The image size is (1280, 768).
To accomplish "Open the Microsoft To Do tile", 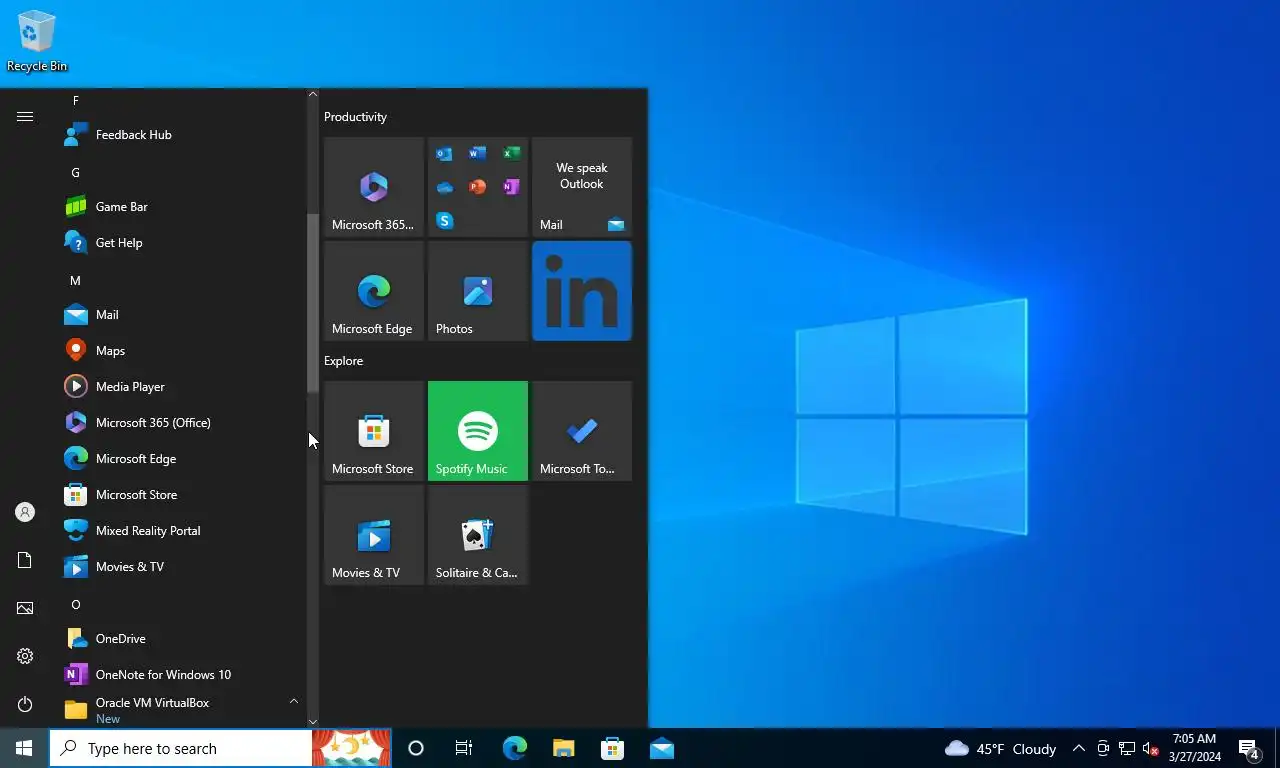I will coord(582,431).
